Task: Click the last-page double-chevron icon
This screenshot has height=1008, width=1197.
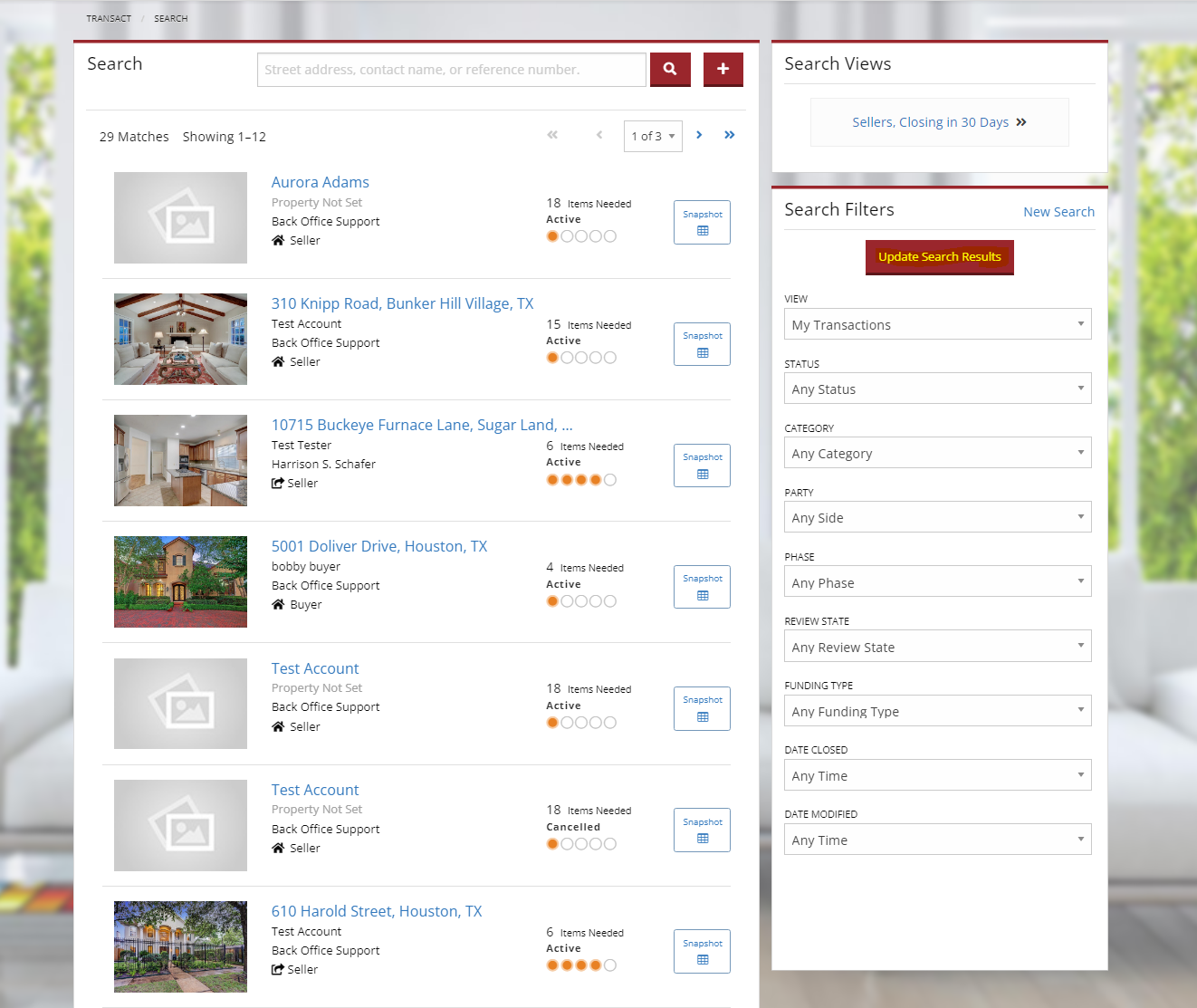Action: point(730,135)
